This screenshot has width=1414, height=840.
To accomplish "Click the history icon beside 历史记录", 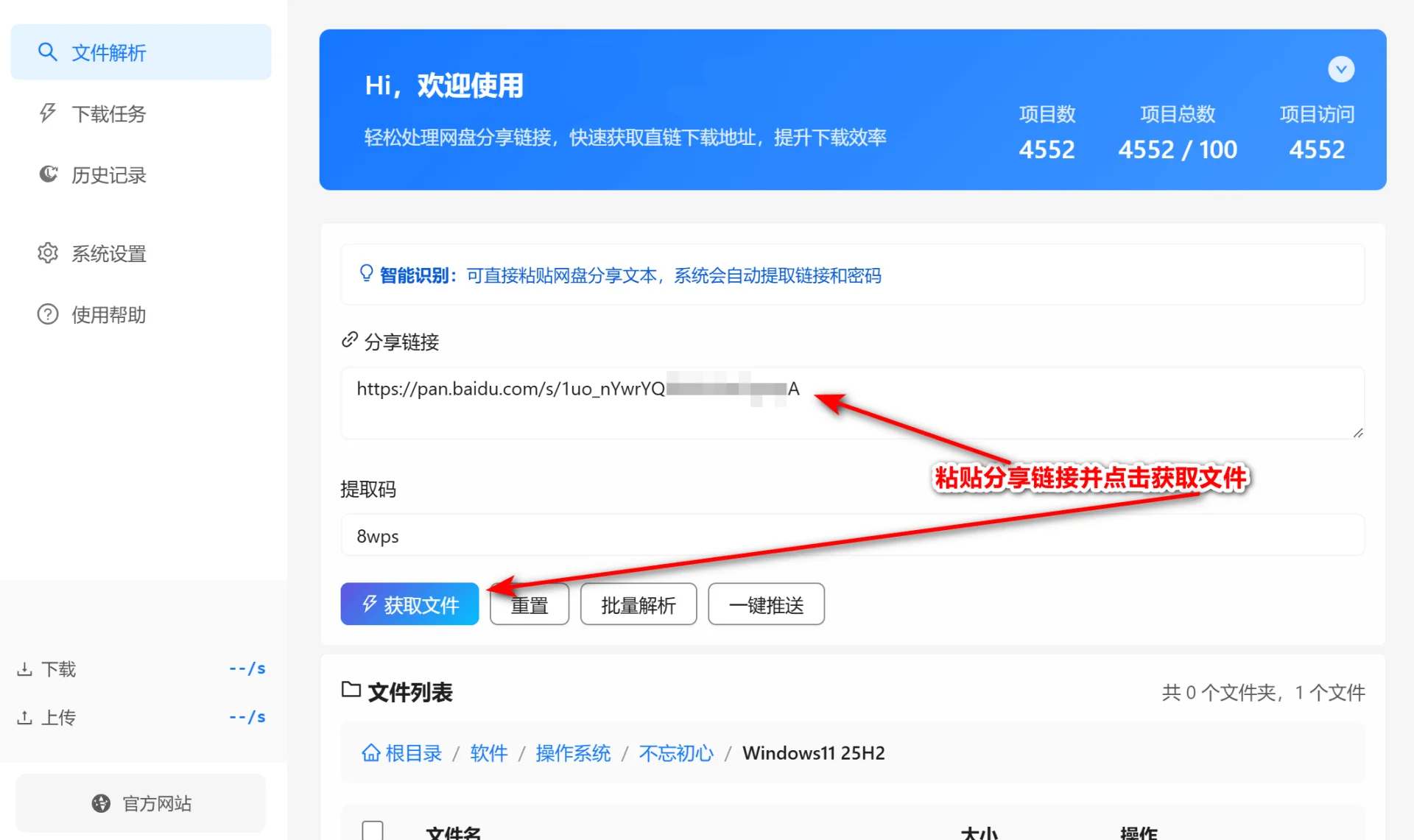I will [x=48, y=174].
